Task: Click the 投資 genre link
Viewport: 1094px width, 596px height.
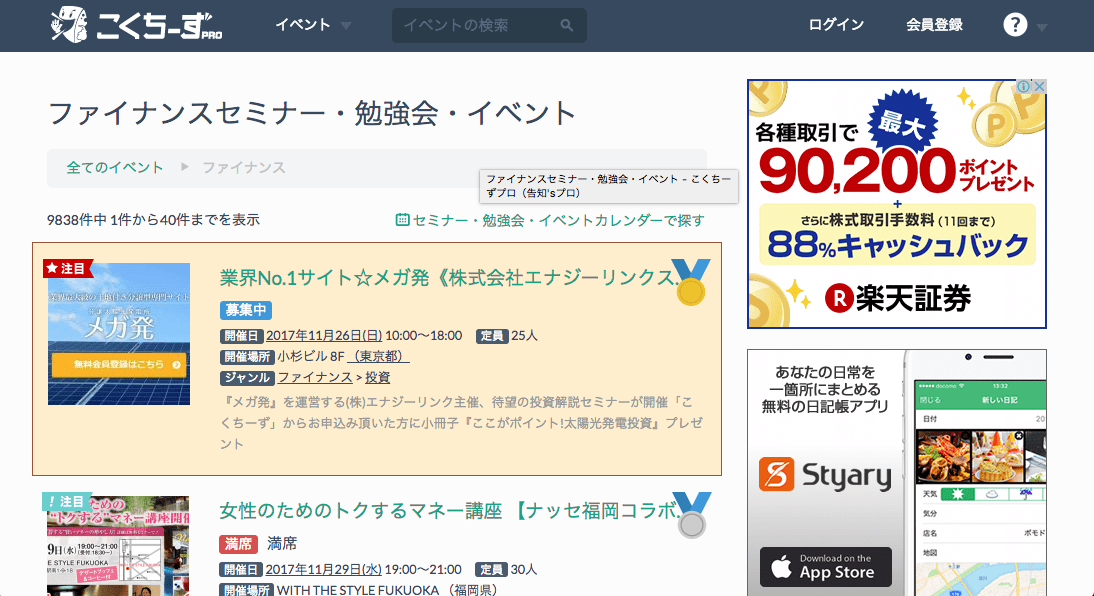Action: 377,377
